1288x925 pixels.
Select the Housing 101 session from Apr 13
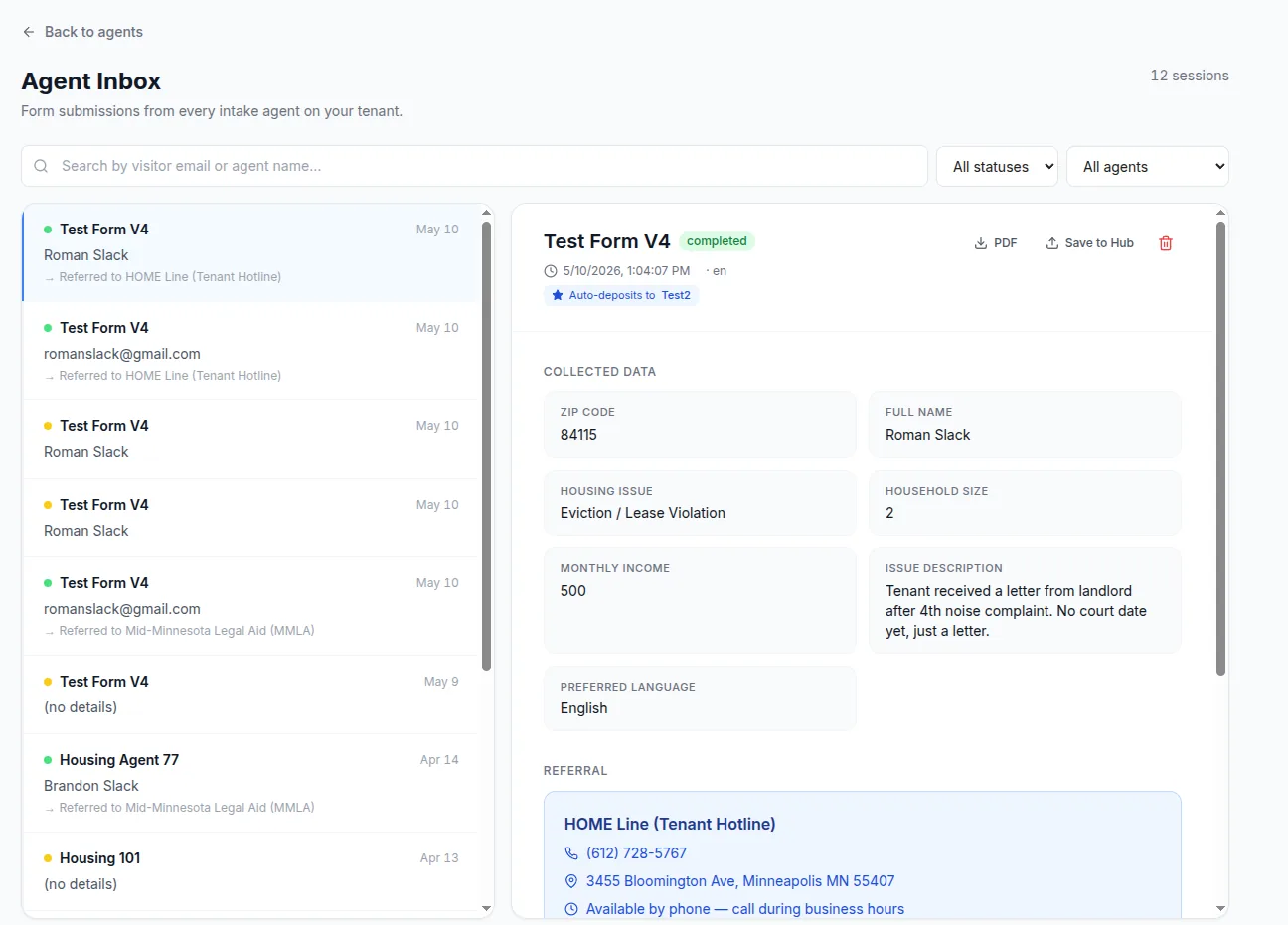pos(250,871)
